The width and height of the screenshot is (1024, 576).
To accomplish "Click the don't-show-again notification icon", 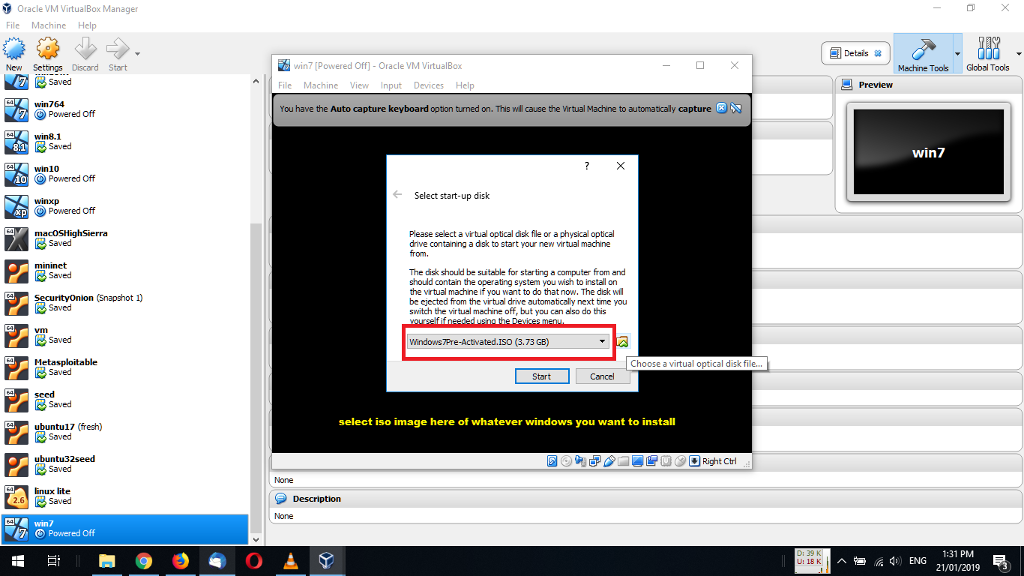I will click(736, 108).
